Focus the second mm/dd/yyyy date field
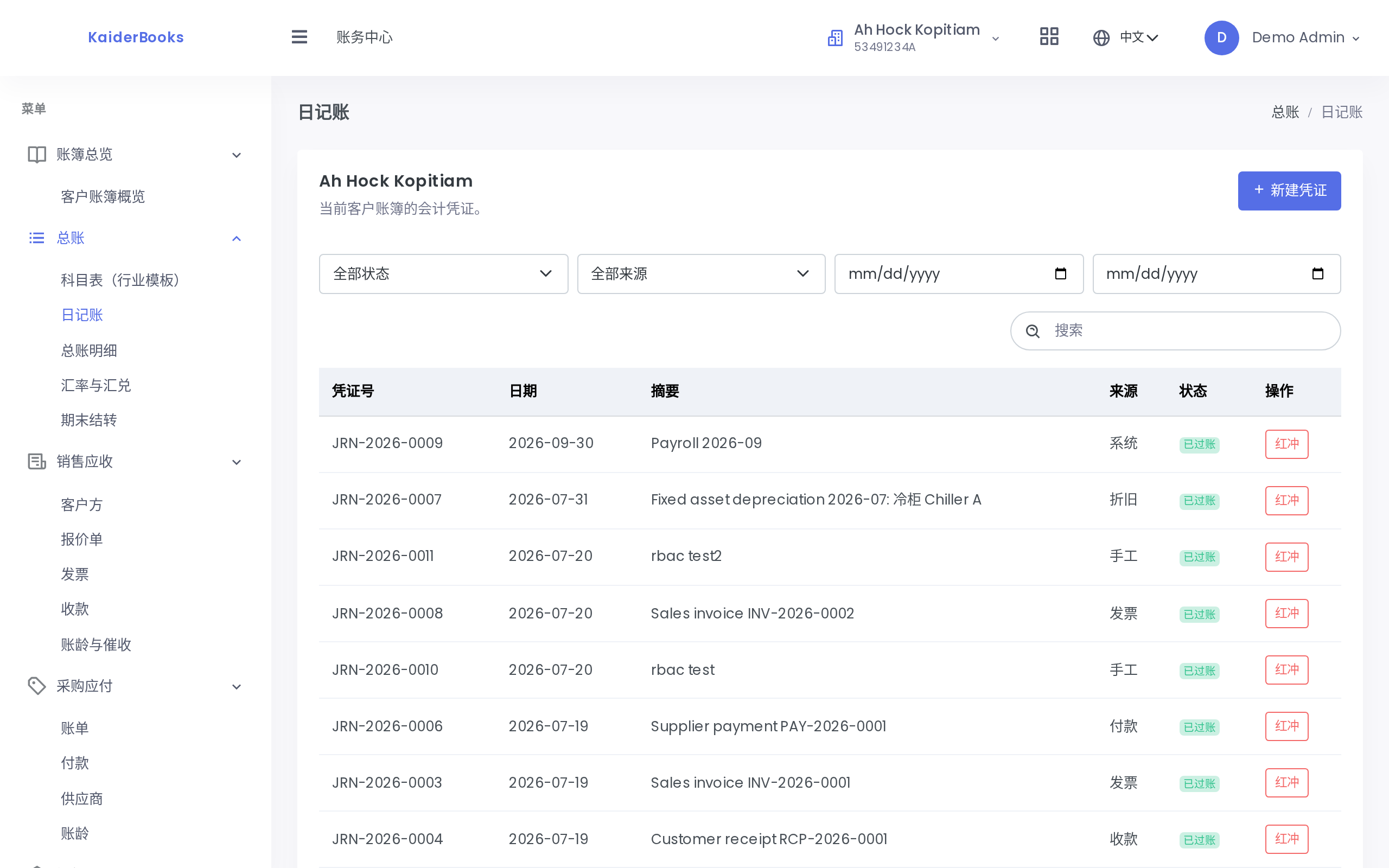 [1216, 274]
